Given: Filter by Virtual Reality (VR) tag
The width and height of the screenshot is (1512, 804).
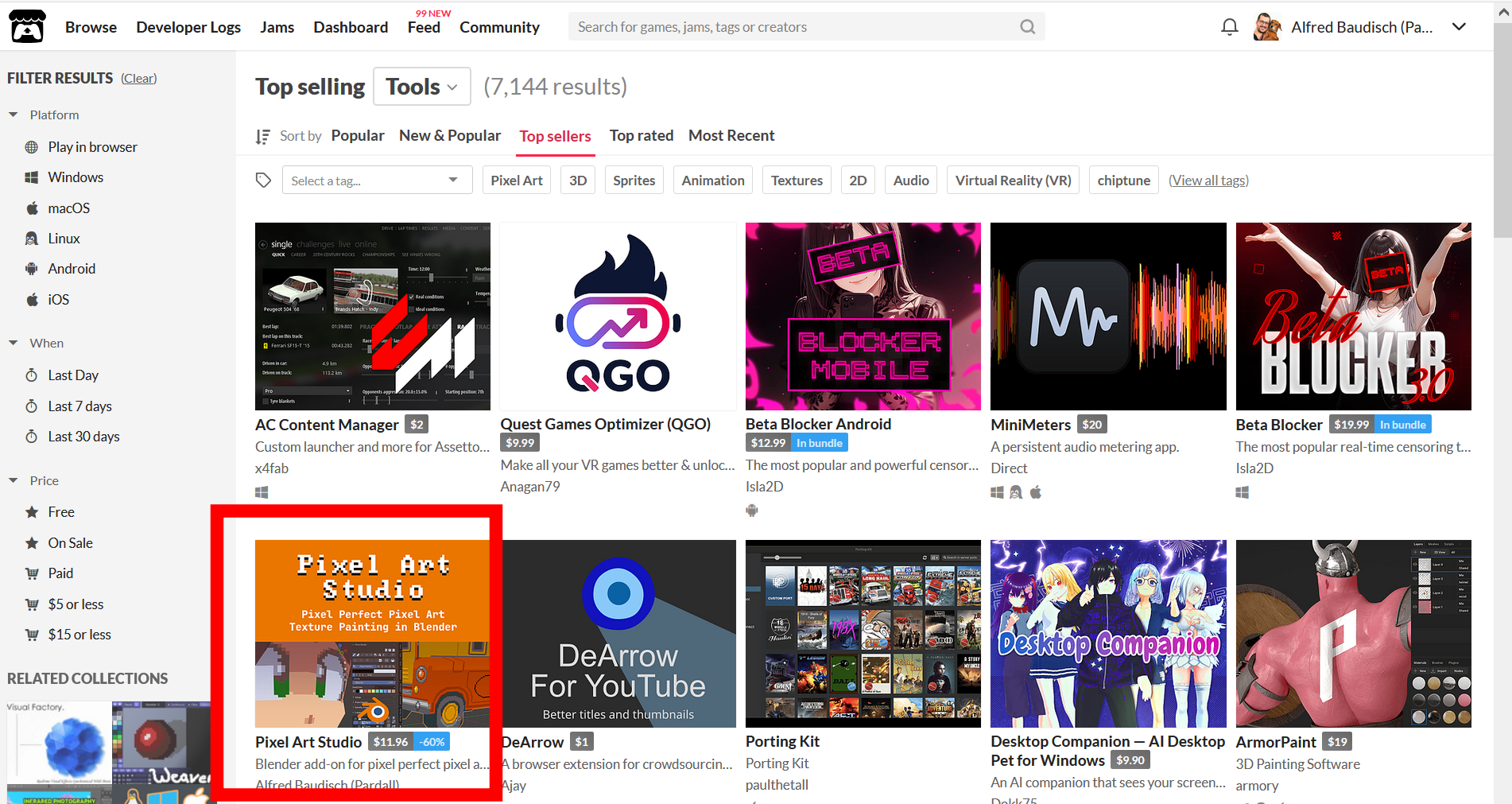Looking at the screenshot, I should (1014, 181).
